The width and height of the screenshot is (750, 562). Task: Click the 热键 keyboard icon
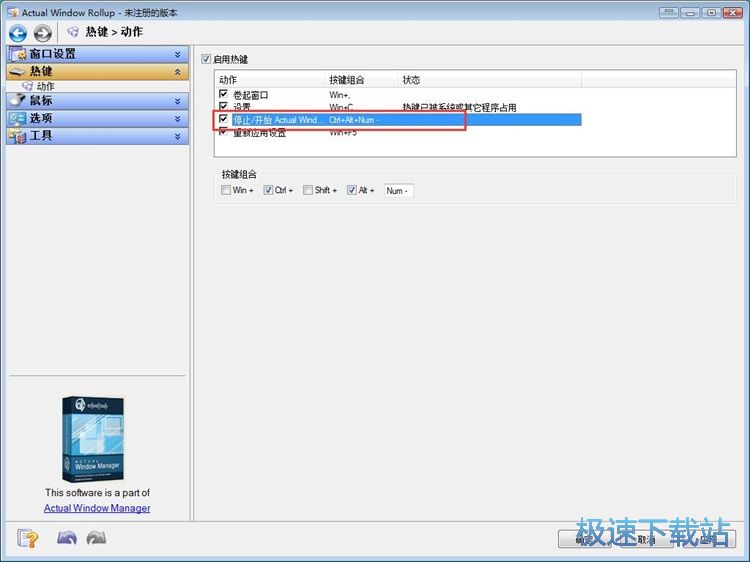(18, 72)
